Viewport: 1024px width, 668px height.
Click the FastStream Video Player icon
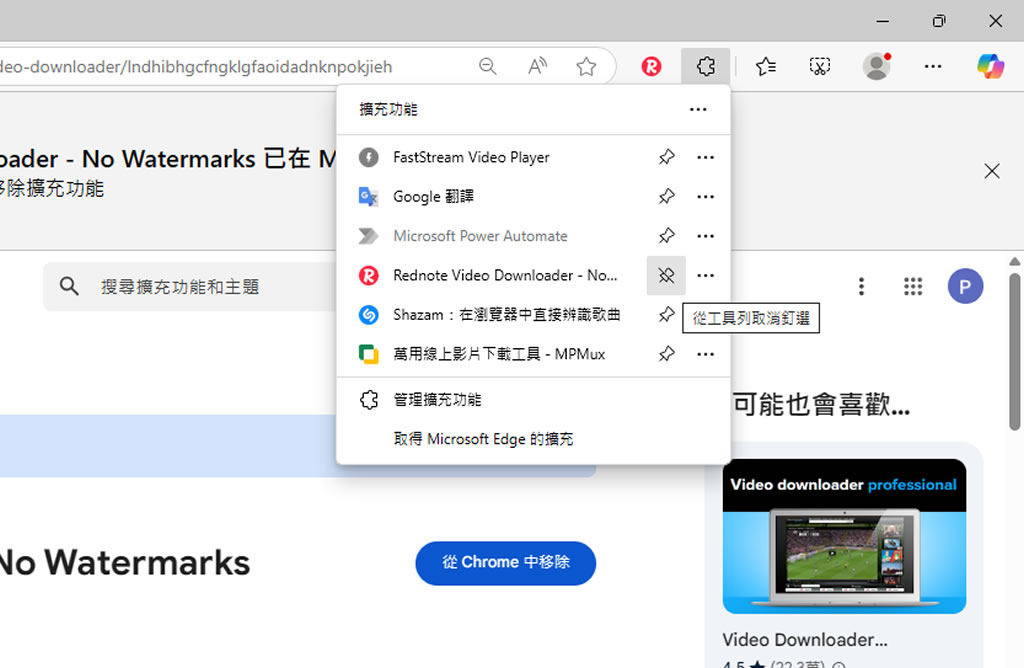click(368, 157)
